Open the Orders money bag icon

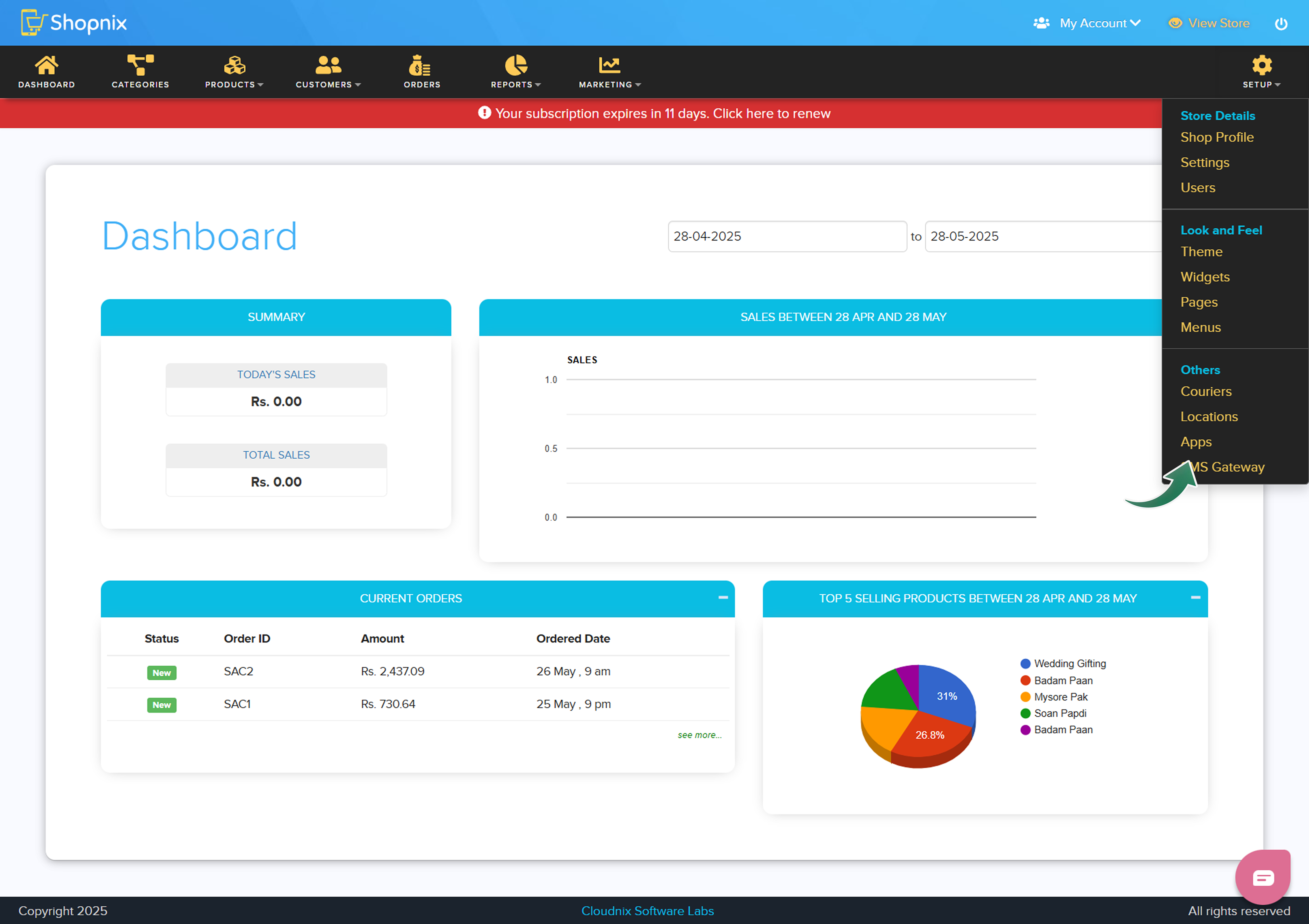(x=420, y=65)
